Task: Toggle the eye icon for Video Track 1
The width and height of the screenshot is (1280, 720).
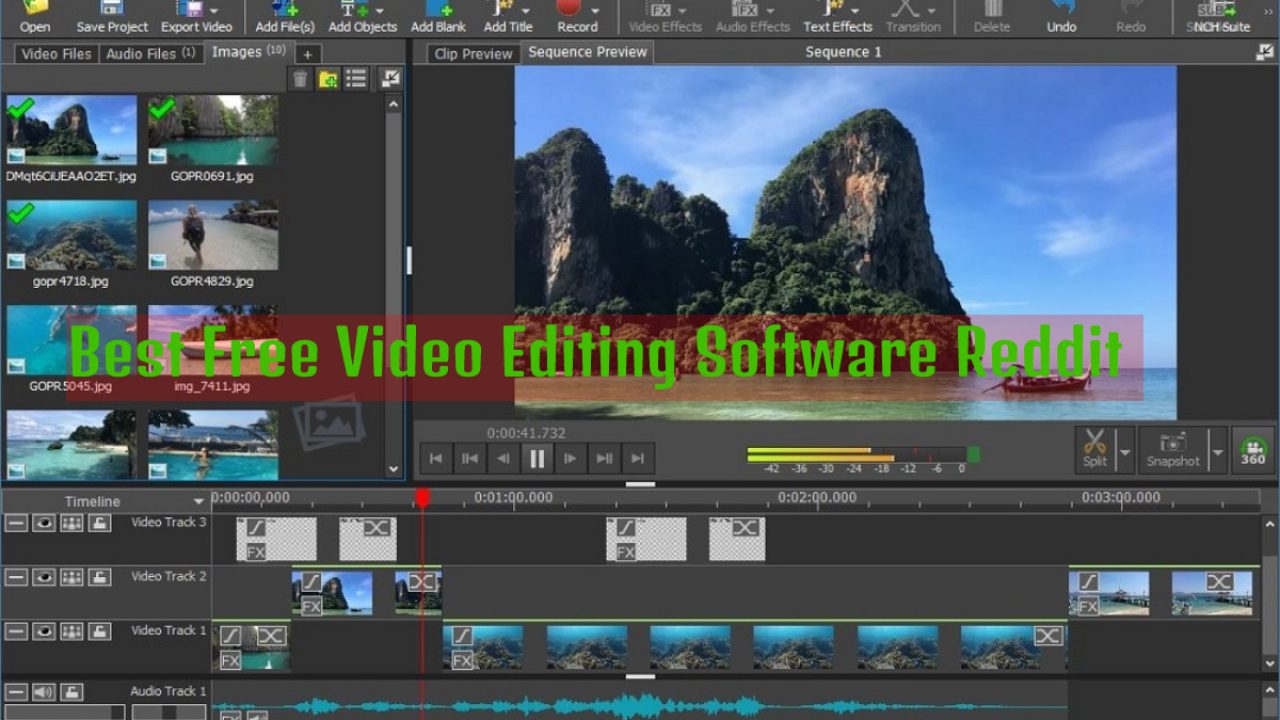Action: 44,631
